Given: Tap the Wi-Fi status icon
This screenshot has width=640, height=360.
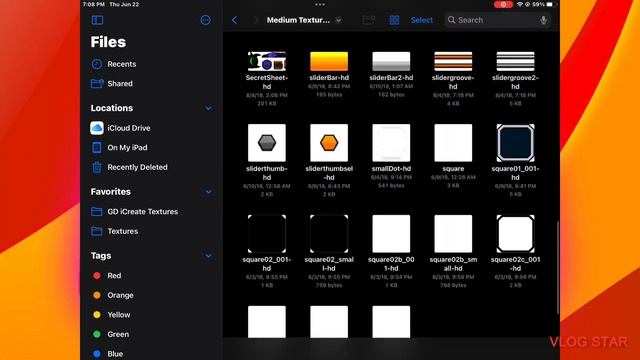Looking at the screenshot, I should point(520,4).
